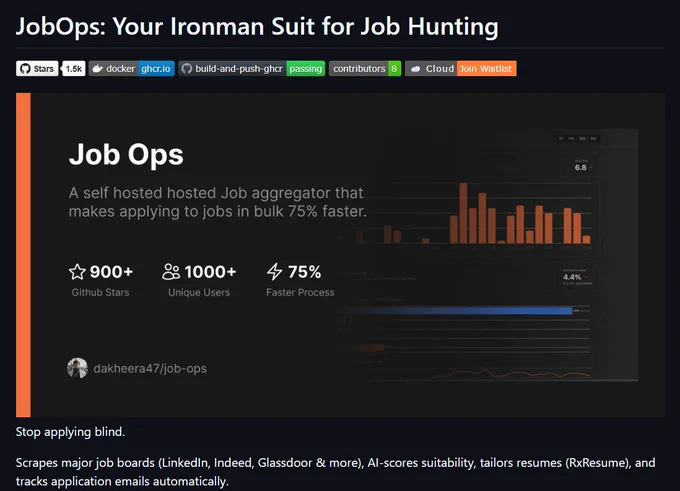Click the star icon beside 900+
This screenshot has width=680, height=491.
point(77,272)
